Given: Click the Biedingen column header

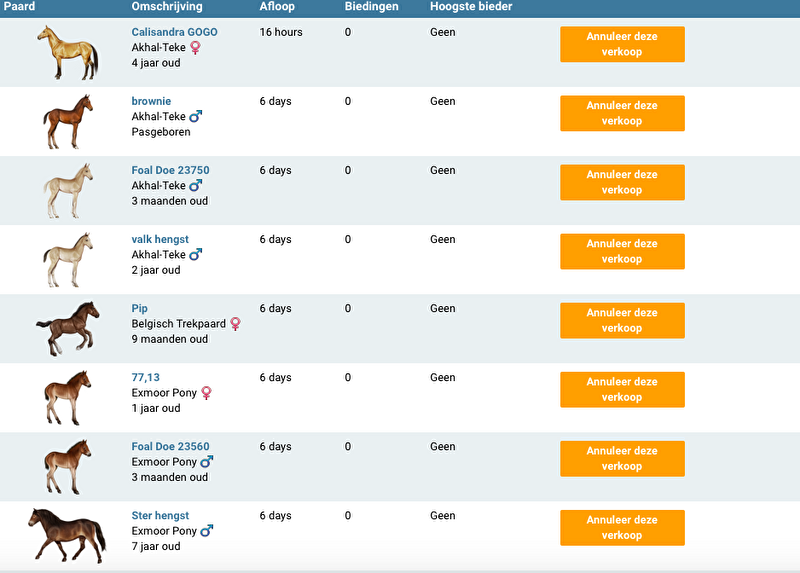Looking at the screenshot, I should click(x=371, y=7).
